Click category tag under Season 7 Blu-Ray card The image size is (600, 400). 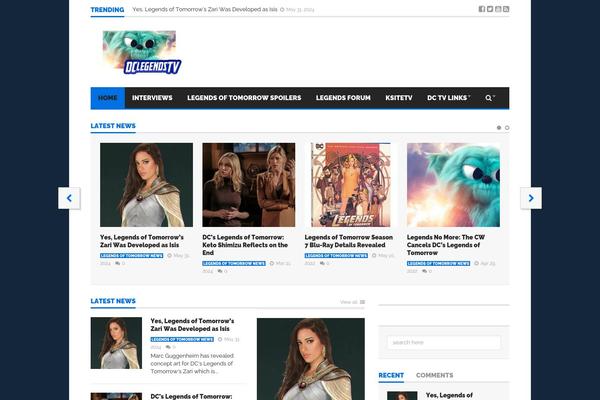click(336, 256)
